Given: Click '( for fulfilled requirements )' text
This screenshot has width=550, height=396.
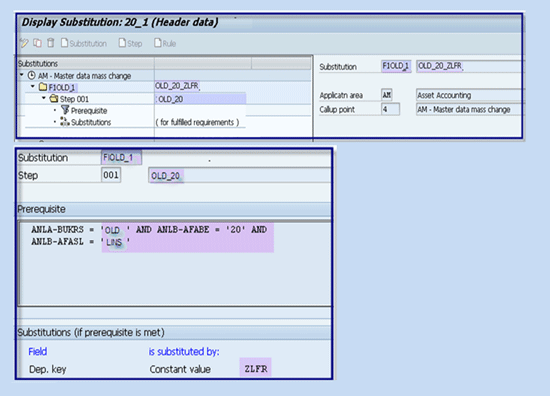Looking at the screenshot, I should (x=197, y=122).
